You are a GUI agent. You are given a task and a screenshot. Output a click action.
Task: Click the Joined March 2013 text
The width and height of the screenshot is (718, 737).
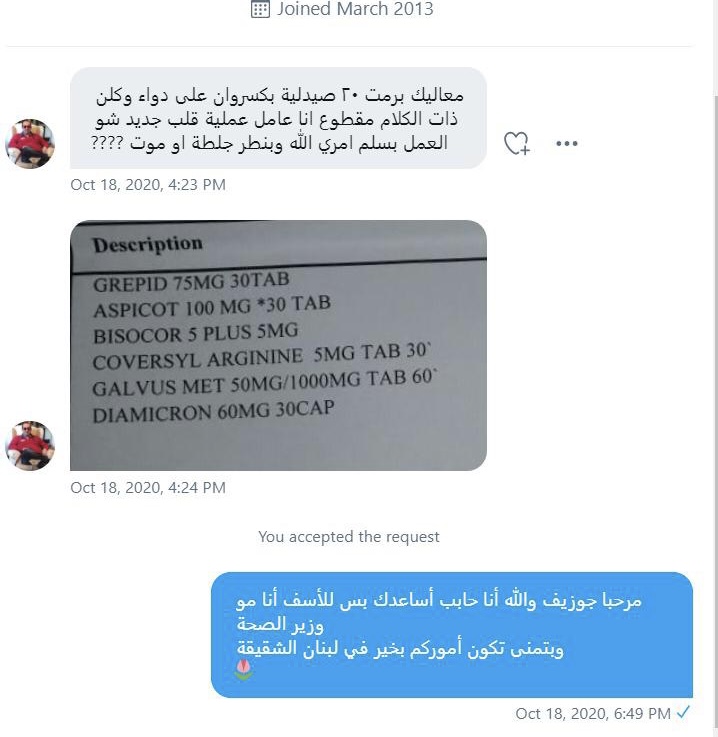(355, 9)
